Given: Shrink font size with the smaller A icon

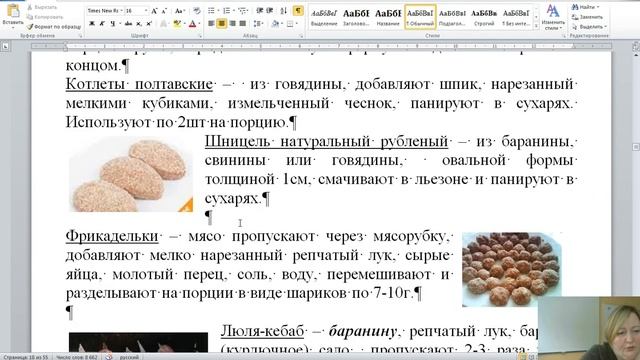Looking at the screenshot, I should 164,11.
